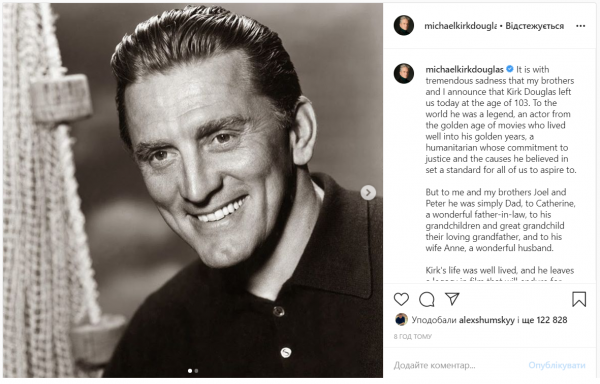Share post using paper plane icon
The width and height of the screenshot is (600, 384).
click(452, 299)
